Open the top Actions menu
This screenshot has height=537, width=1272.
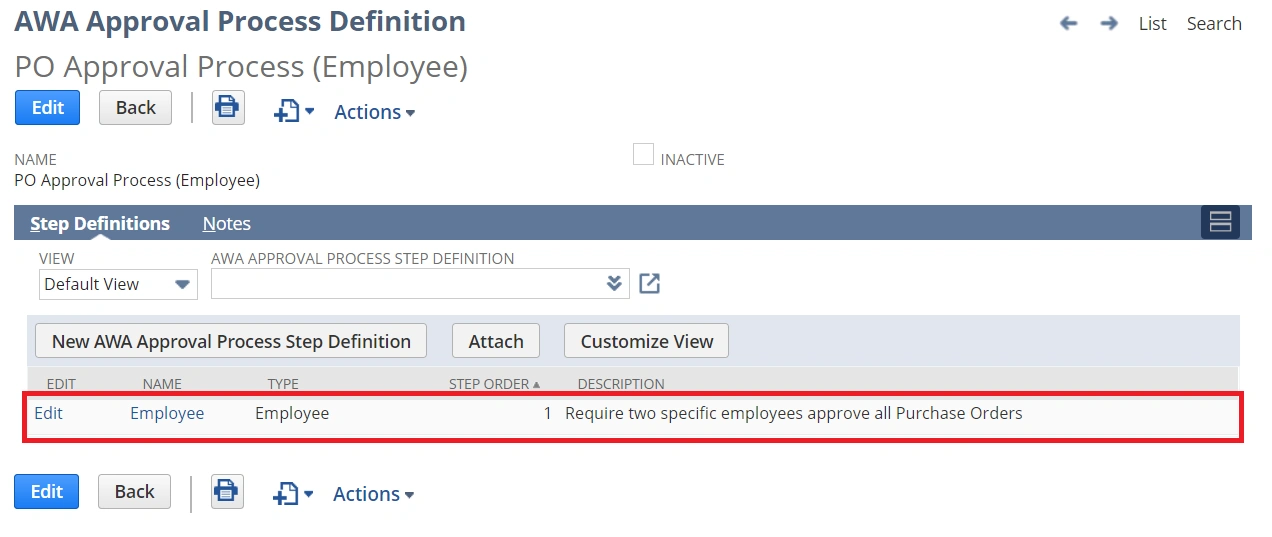[374, 112]
